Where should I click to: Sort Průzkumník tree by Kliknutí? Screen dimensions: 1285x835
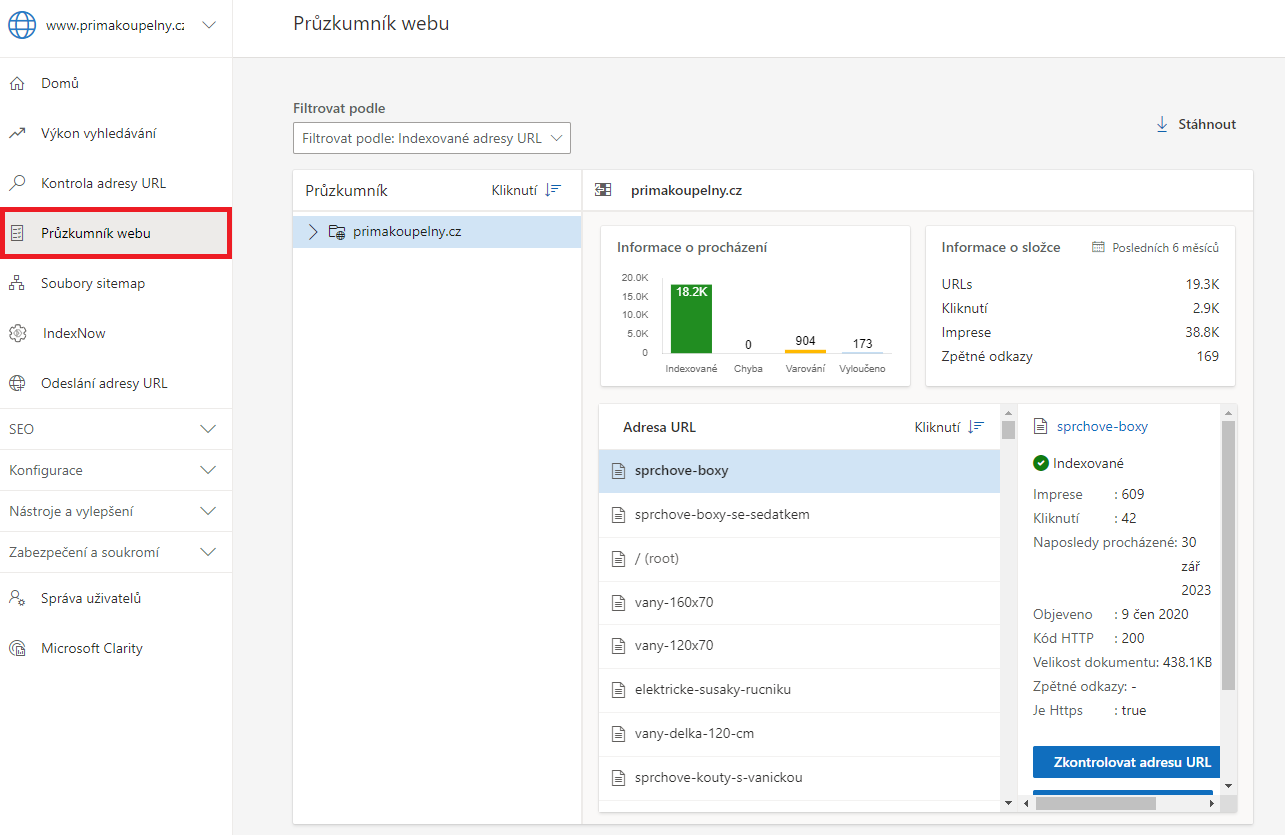pyautogui.click(x=526, y=190)
